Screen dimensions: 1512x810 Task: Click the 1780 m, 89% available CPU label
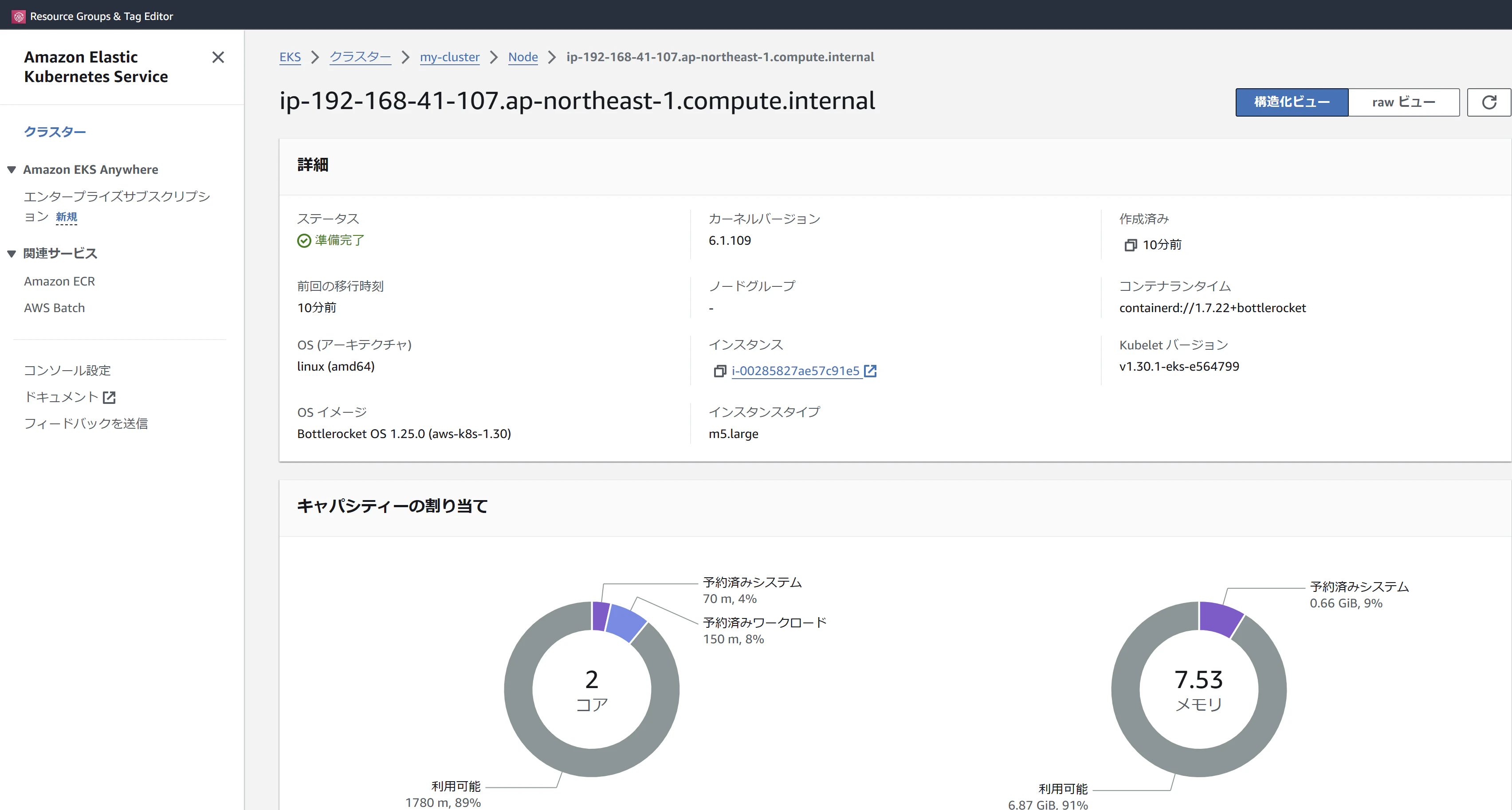tap(443, 803)
